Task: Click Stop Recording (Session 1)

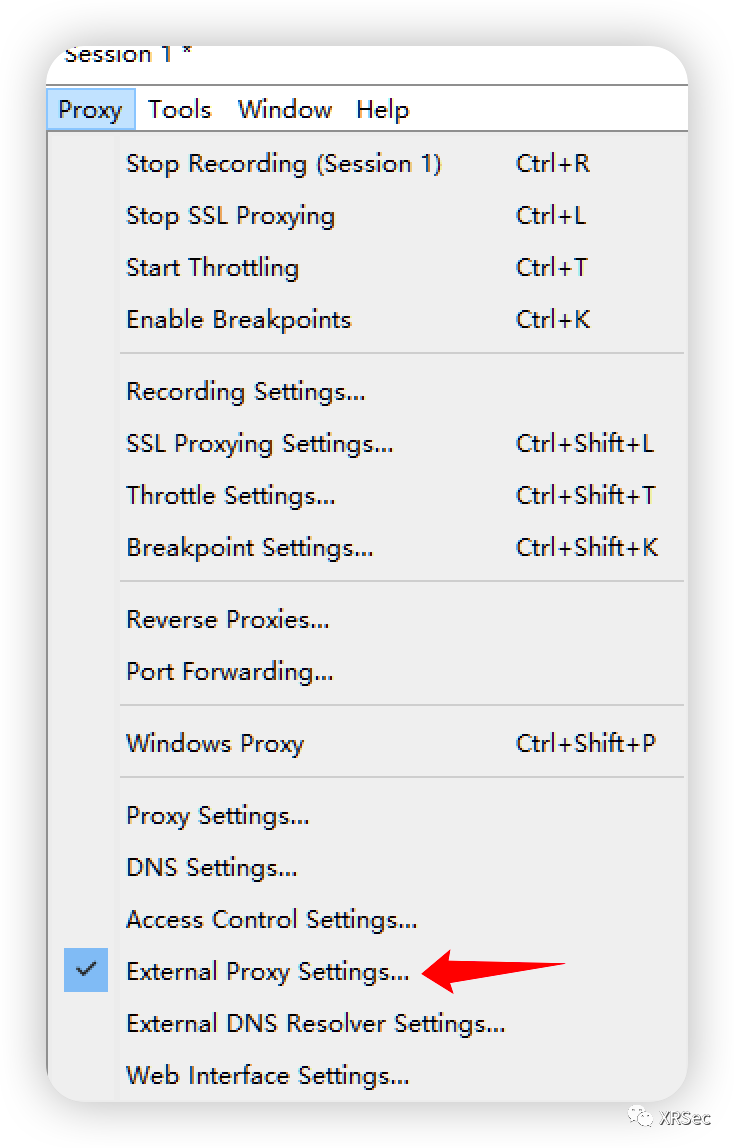Action: 283,164
